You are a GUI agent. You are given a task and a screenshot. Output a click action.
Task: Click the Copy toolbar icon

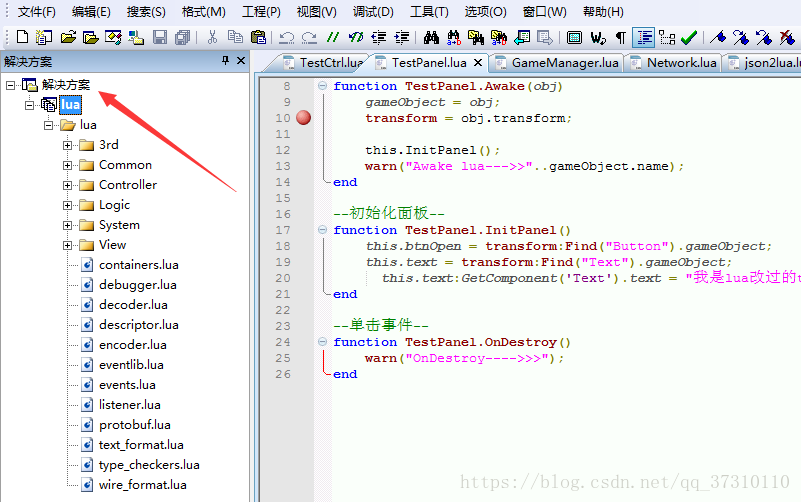235,37
